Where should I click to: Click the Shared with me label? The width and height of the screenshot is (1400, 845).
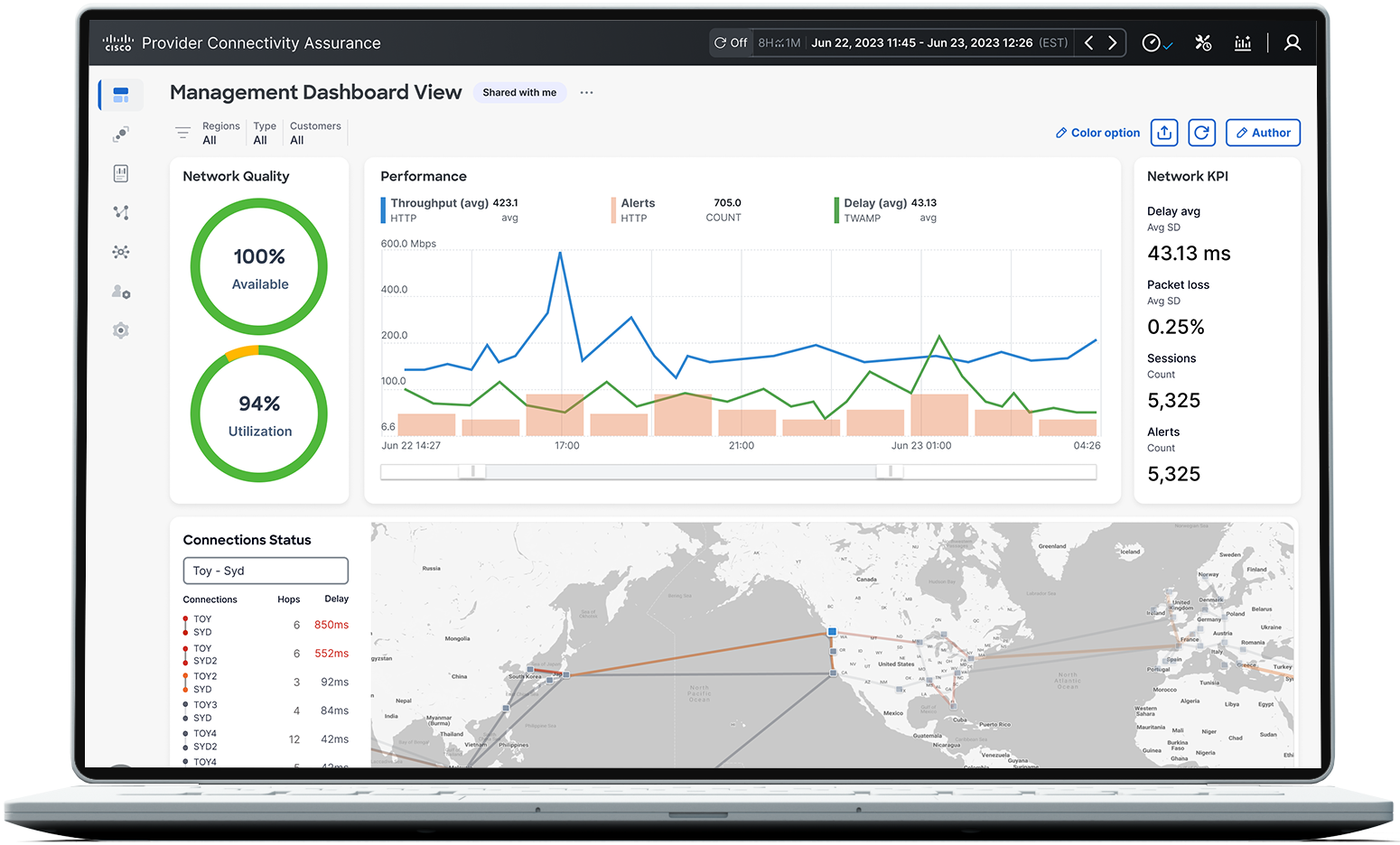(x=519, y=92)
